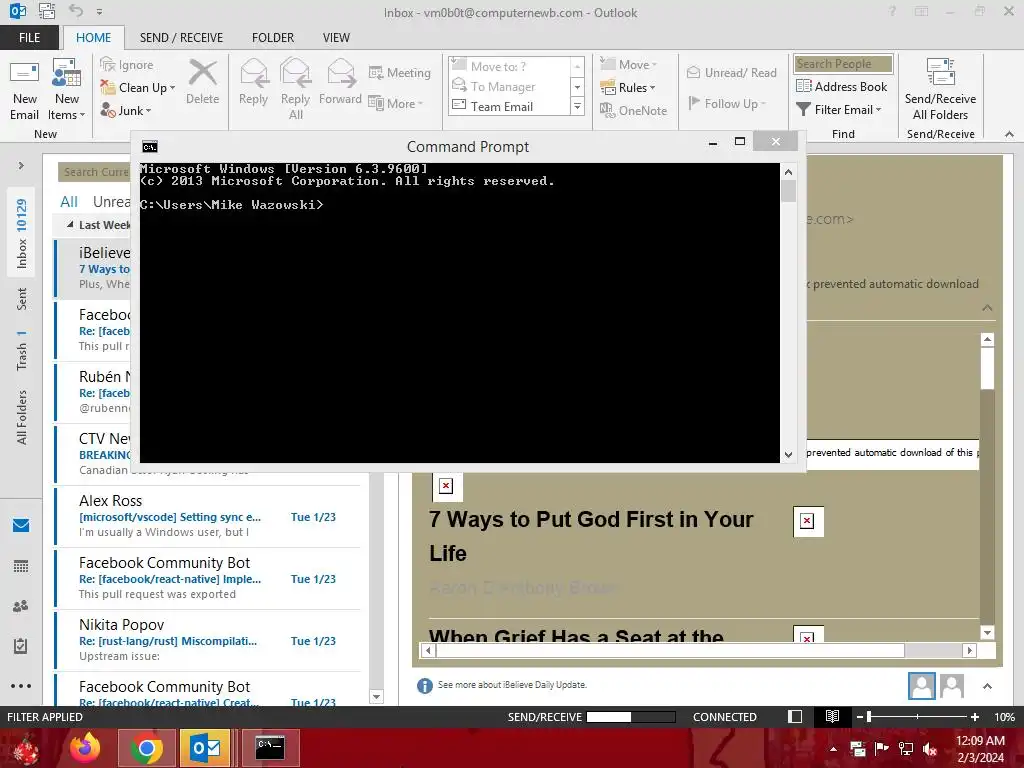Screen dimensions: 1024x768
Task: Open the Rules dropdown
Action: pos(628,88)
